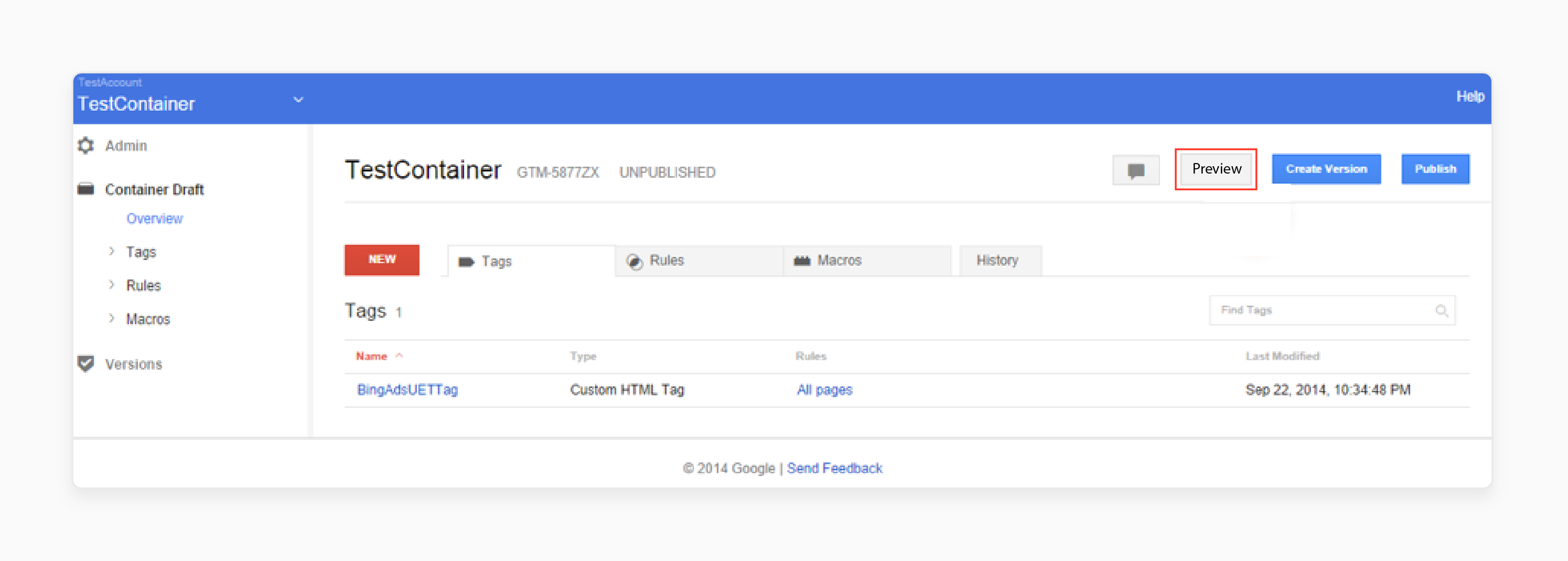Switch to the Tags tab
The height and width of the screenshot is (561, 1568).
coord(531,261)
